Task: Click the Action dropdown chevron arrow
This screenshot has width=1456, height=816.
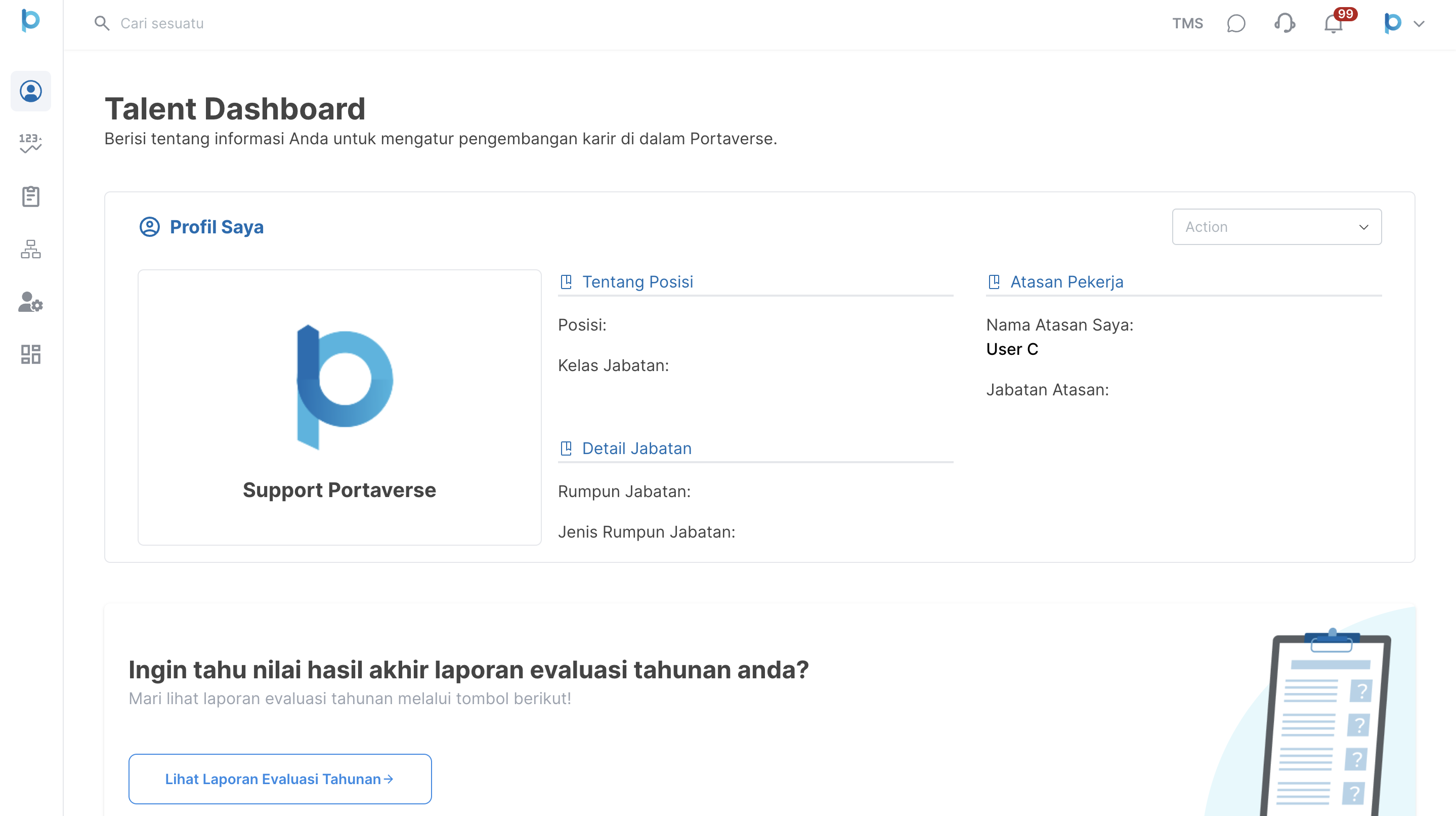Action: point(1363,227)
